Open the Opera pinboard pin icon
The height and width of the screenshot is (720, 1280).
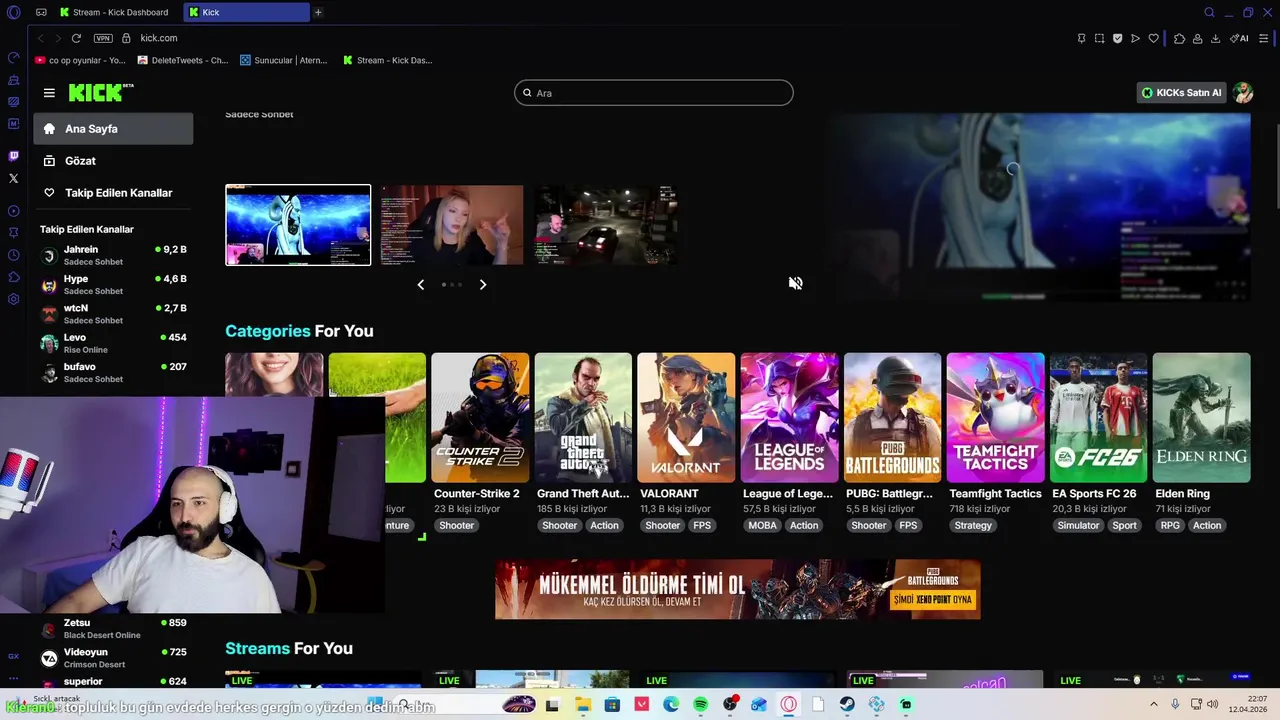pos(1081,38)
